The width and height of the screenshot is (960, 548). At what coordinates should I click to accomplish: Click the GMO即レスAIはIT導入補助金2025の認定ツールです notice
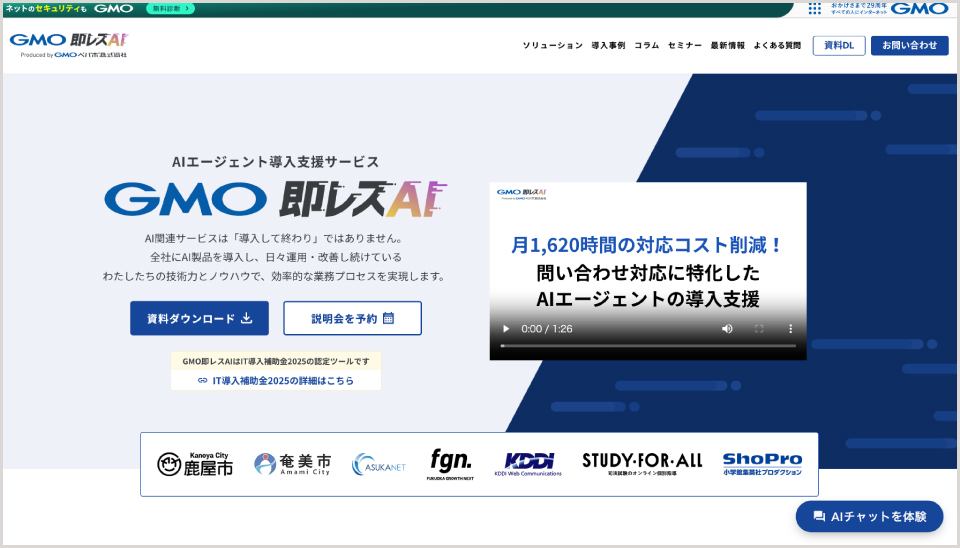point(276,361)
